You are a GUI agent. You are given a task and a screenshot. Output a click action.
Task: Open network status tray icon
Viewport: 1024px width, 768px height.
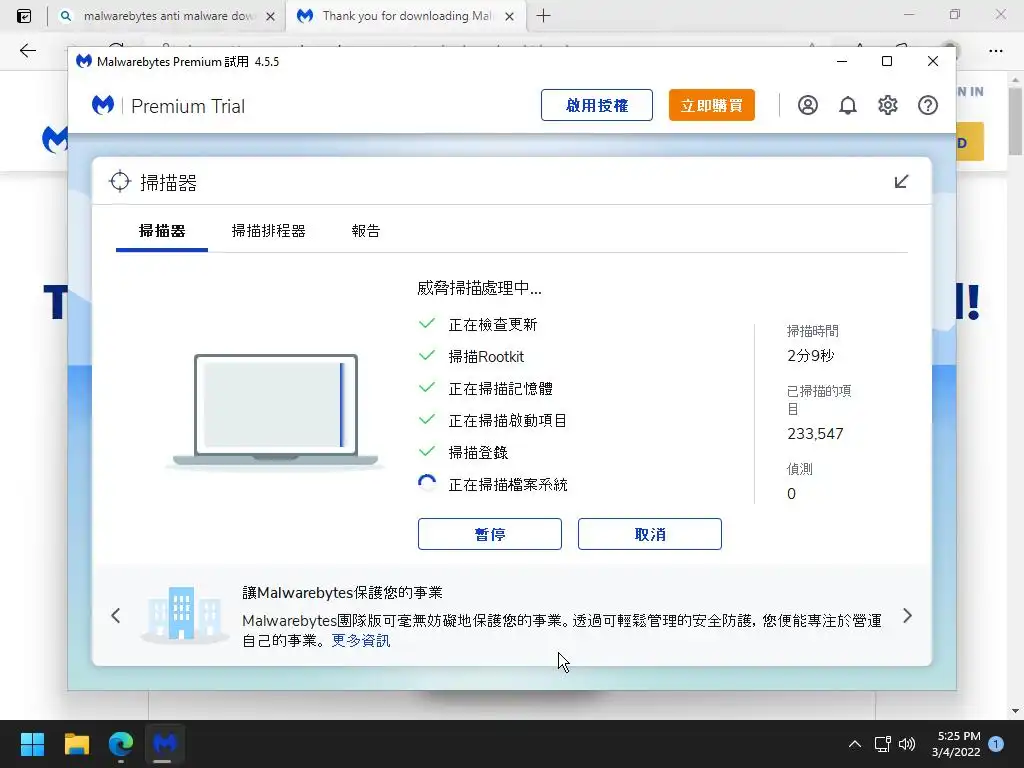pyautogui.click(x=882, y=744)
